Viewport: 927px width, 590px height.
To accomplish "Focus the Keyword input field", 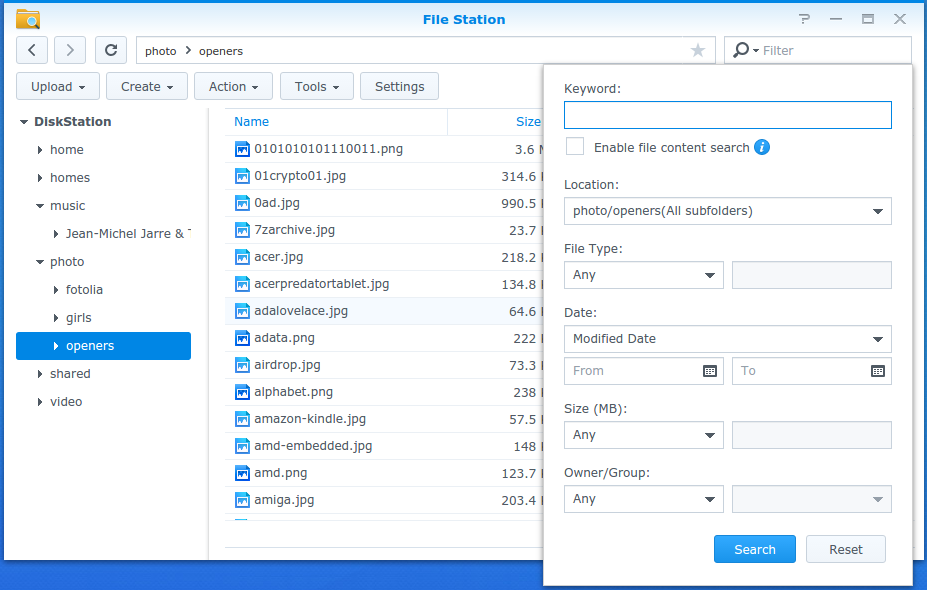I will [x=728, y=115].
